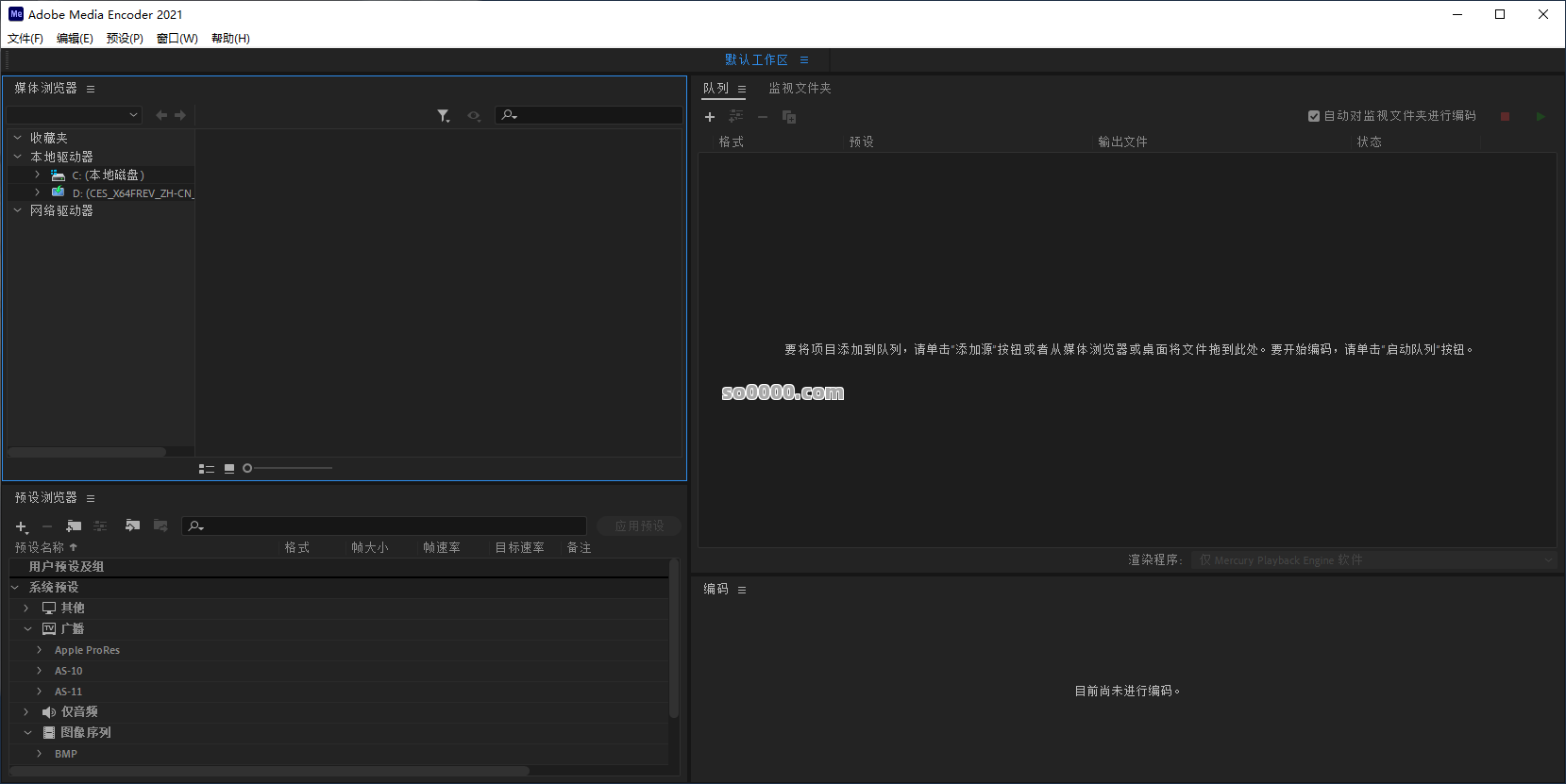Toggle 自动对监视文件夹进行编码 checkbox
This screenshot has width=1566, height=784.
1313,116
